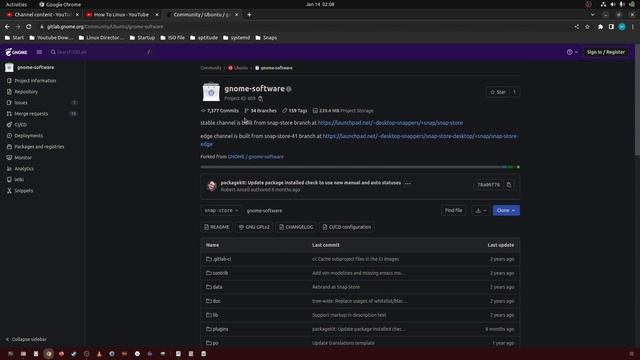Open the hamburger menu beside the GNOME logo
This screenshot has height=360, width=640.
click(x=39, y=52)
